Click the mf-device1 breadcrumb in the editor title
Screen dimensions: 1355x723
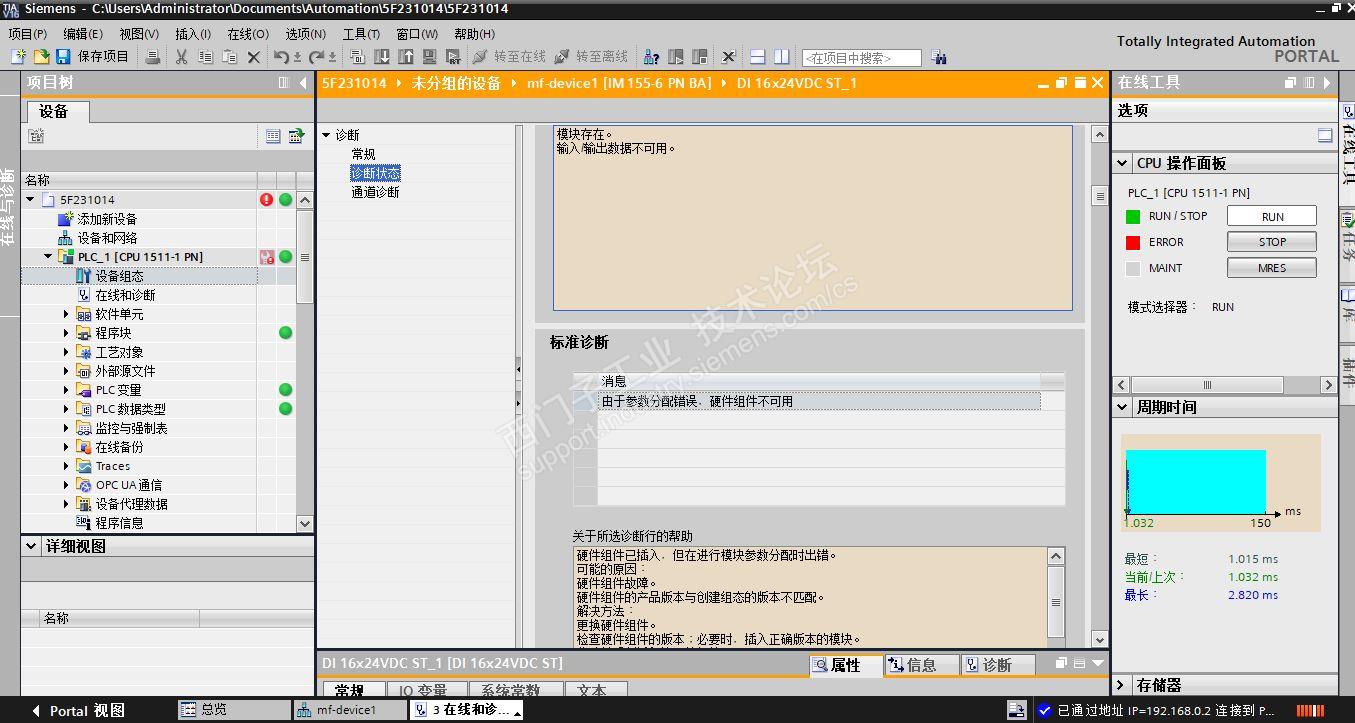point(619,83)
